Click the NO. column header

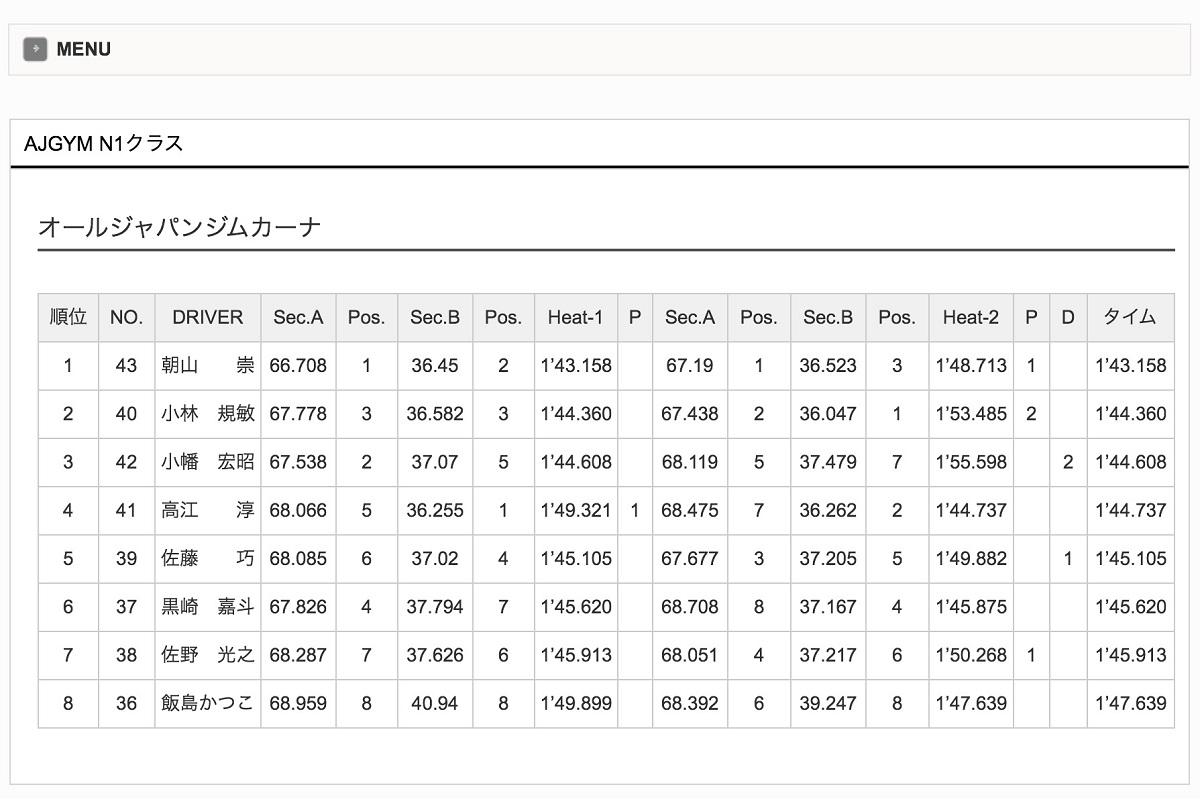126,317
